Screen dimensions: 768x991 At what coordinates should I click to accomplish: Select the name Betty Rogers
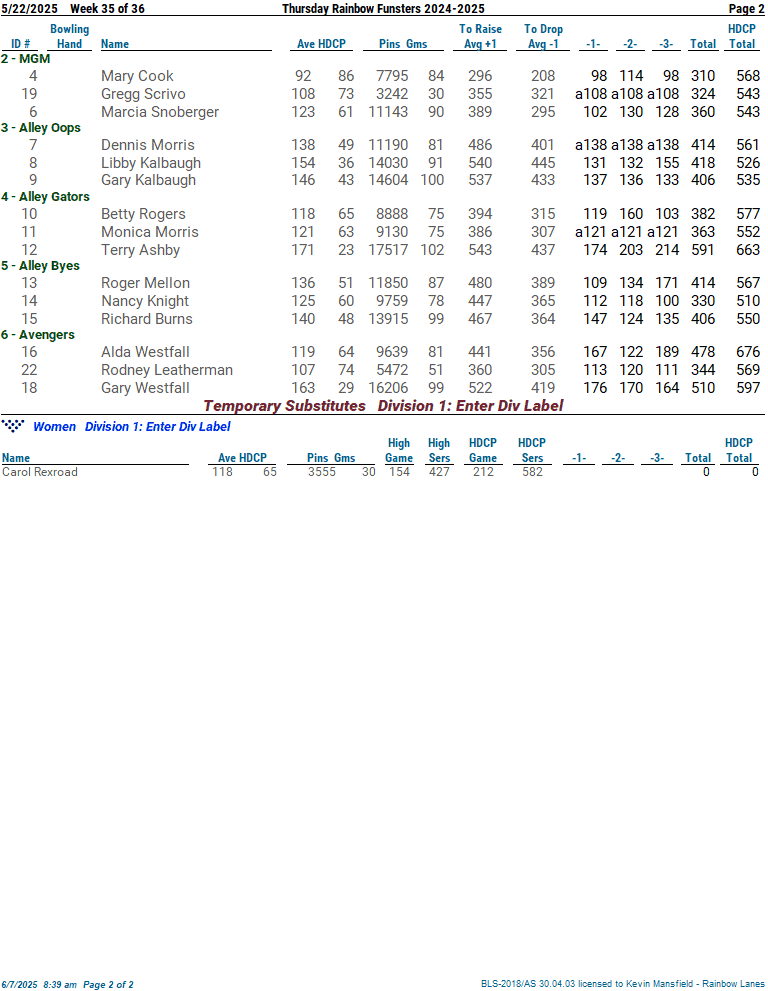coord(143,214)
